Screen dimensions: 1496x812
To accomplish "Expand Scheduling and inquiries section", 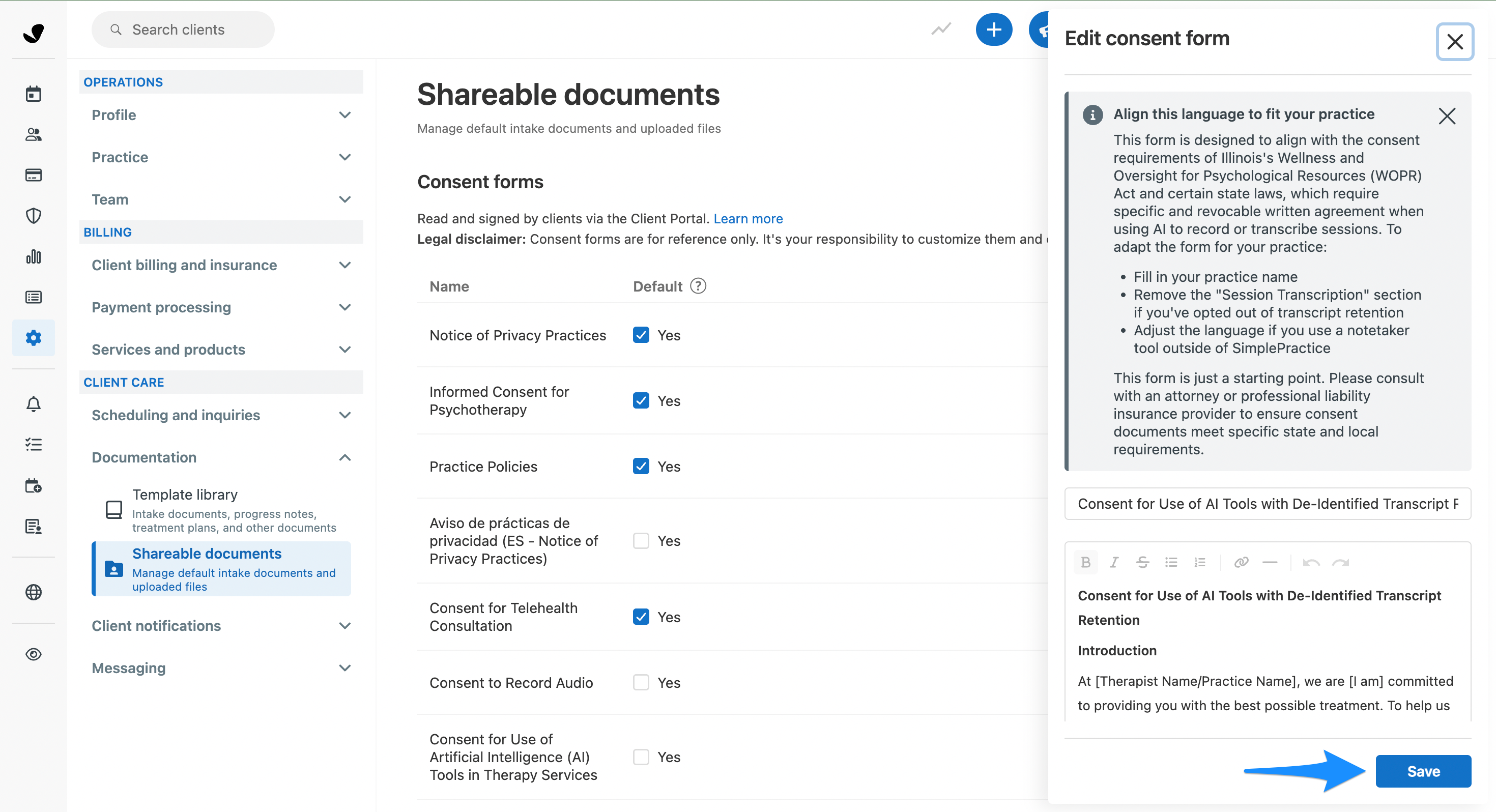I will tap(221, 415).
